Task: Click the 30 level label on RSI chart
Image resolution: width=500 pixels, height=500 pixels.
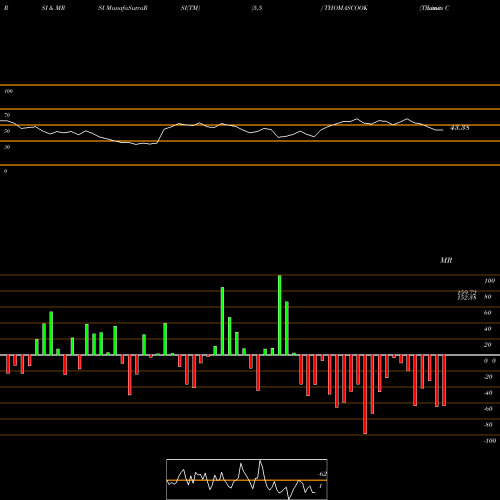Action: 7,147
